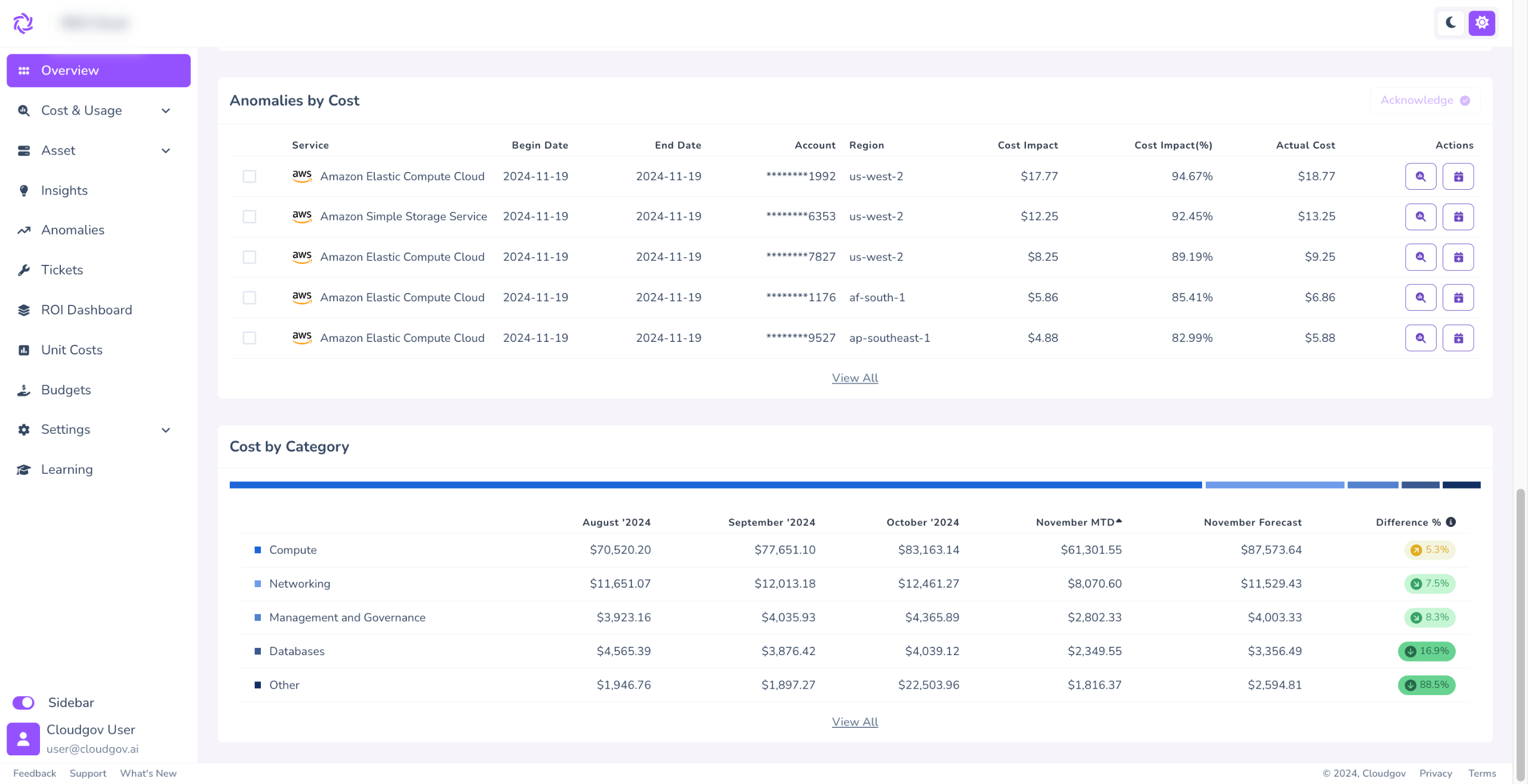1528x784 pixels.
Task: Select the Amazon Simple Storage Service row checkbox
Action: 249,217
